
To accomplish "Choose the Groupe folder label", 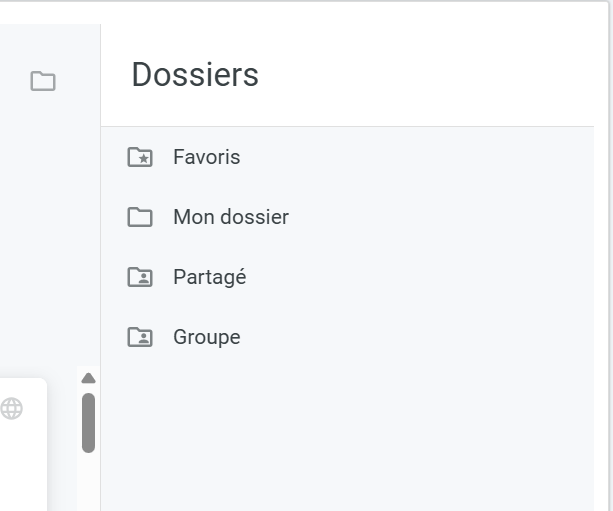I will 206,337.
